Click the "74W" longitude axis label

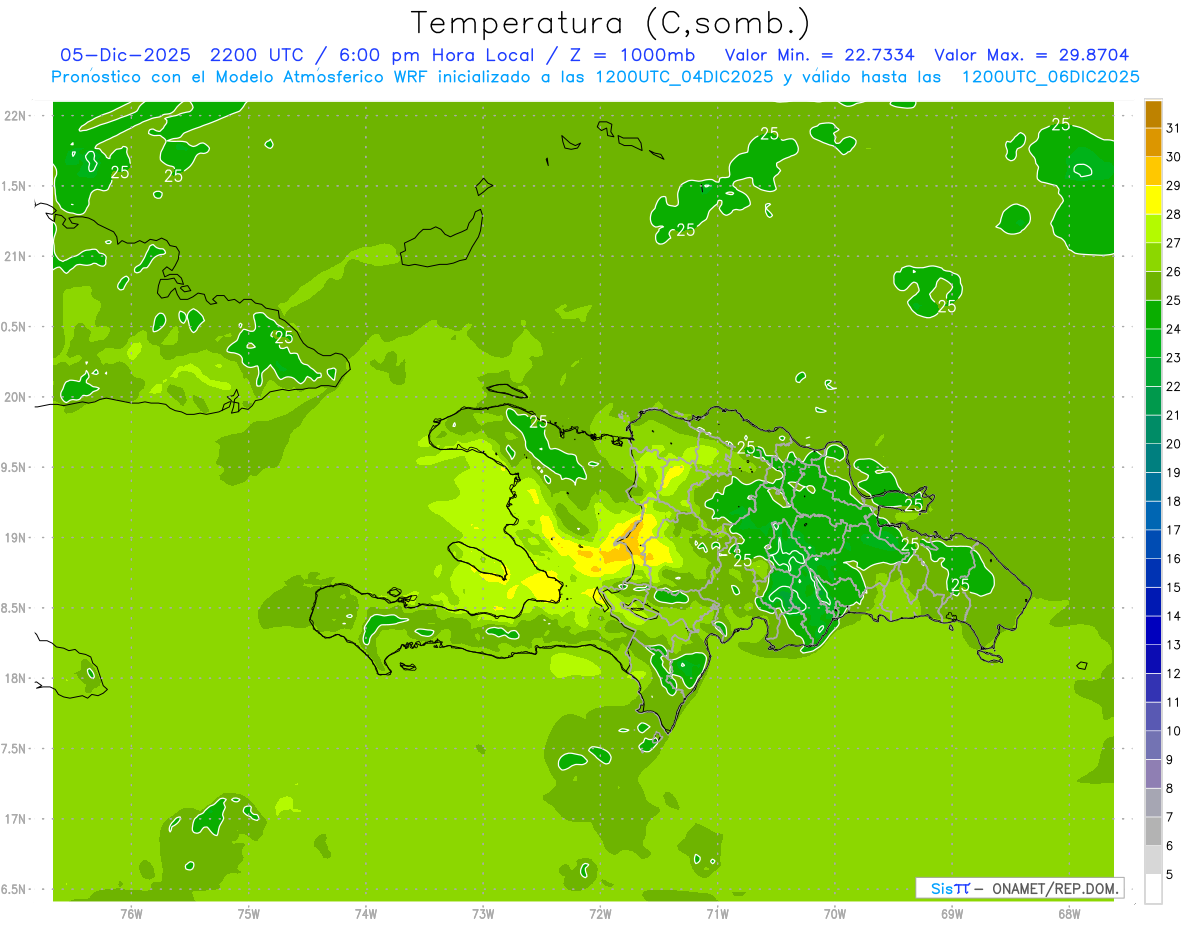366,914
